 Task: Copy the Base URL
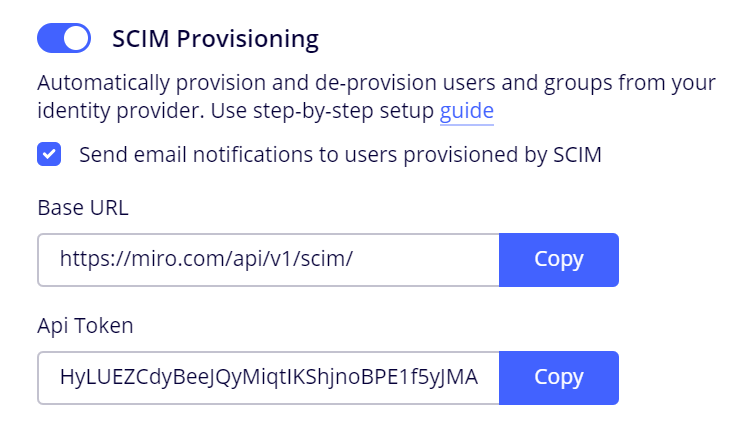click(x=558, y=260)
